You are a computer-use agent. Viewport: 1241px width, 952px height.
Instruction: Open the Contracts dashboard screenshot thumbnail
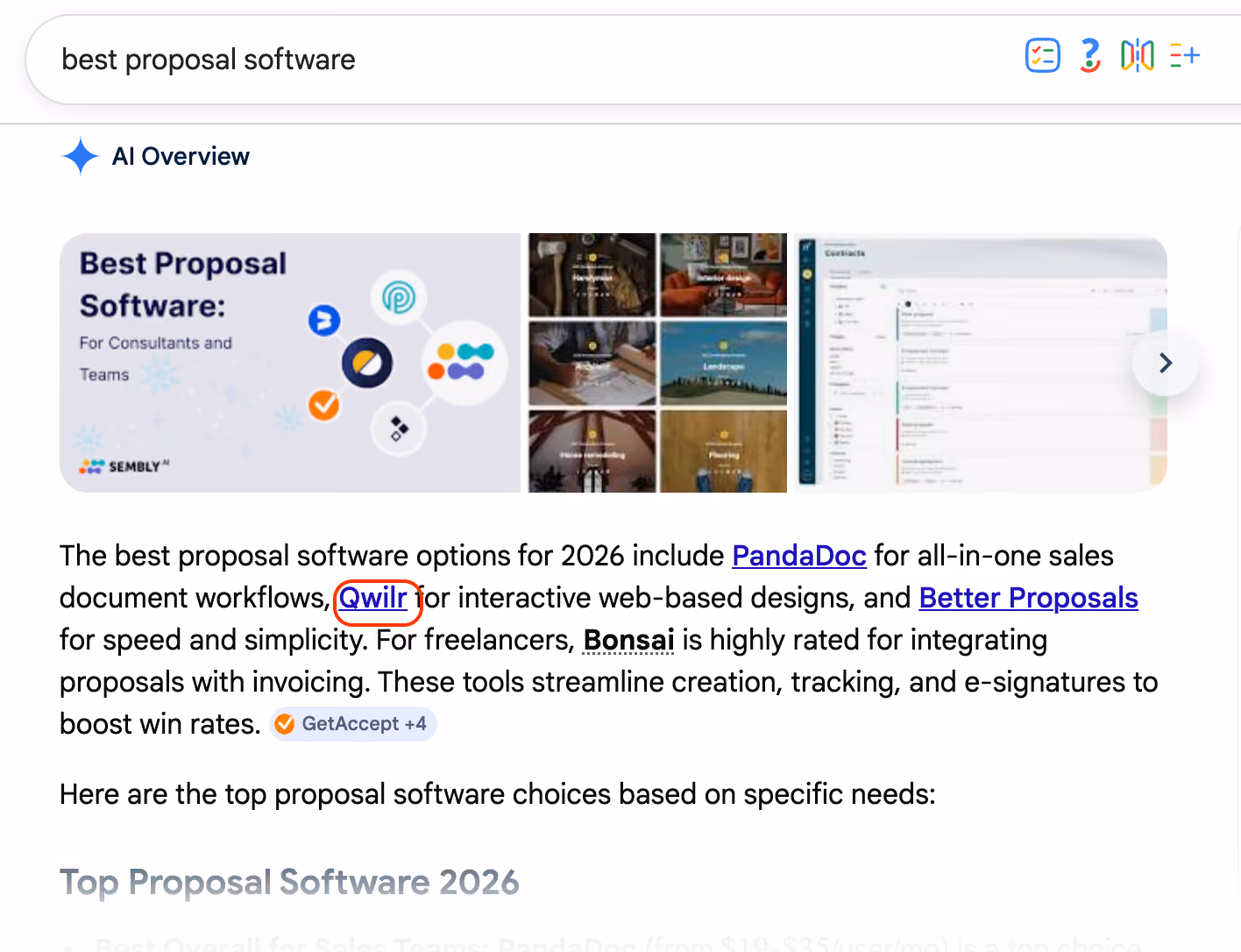(981, 363)
